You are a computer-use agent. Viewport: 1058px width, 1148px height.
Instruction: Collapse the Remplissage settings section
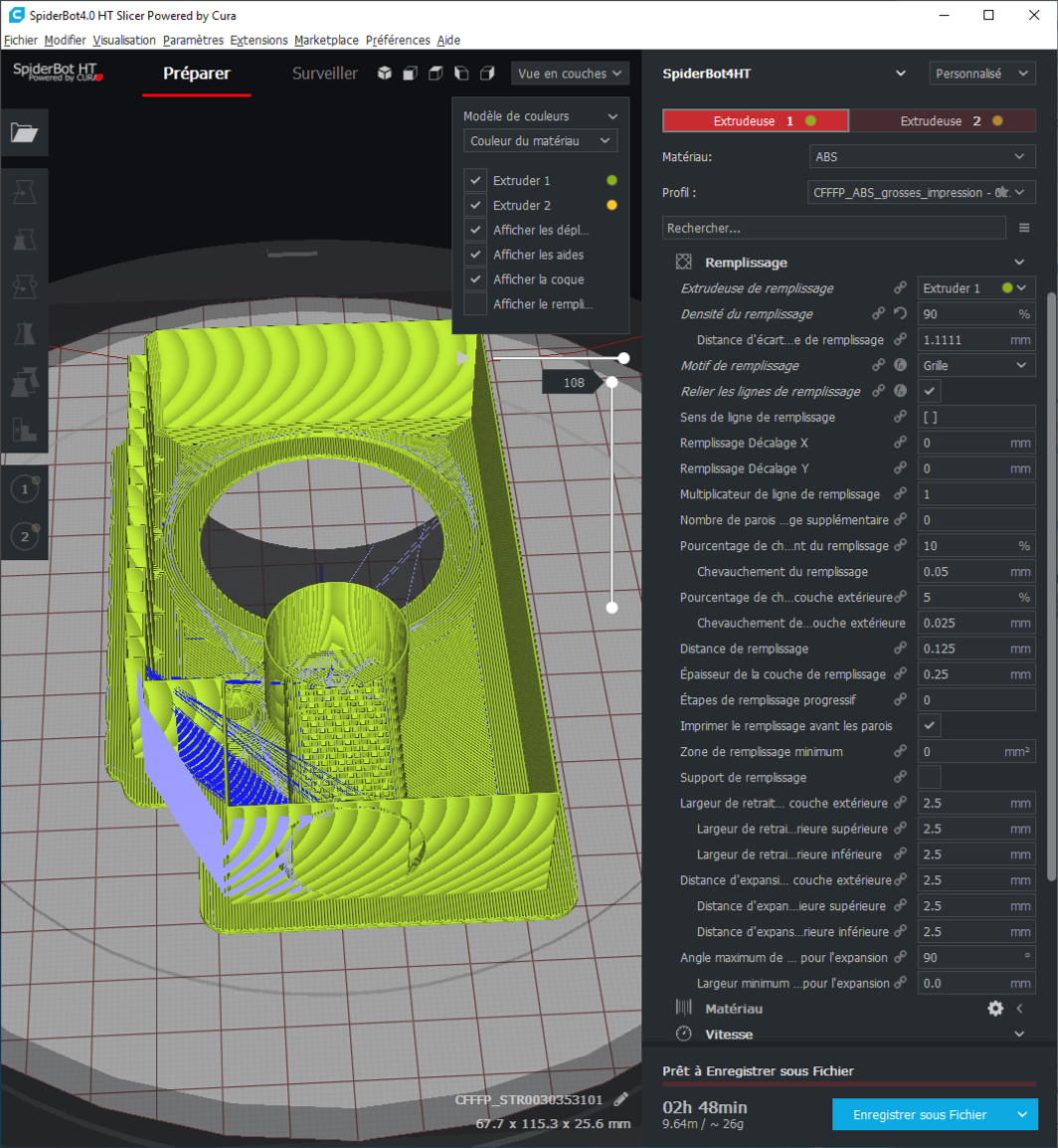pos(1019,262)
